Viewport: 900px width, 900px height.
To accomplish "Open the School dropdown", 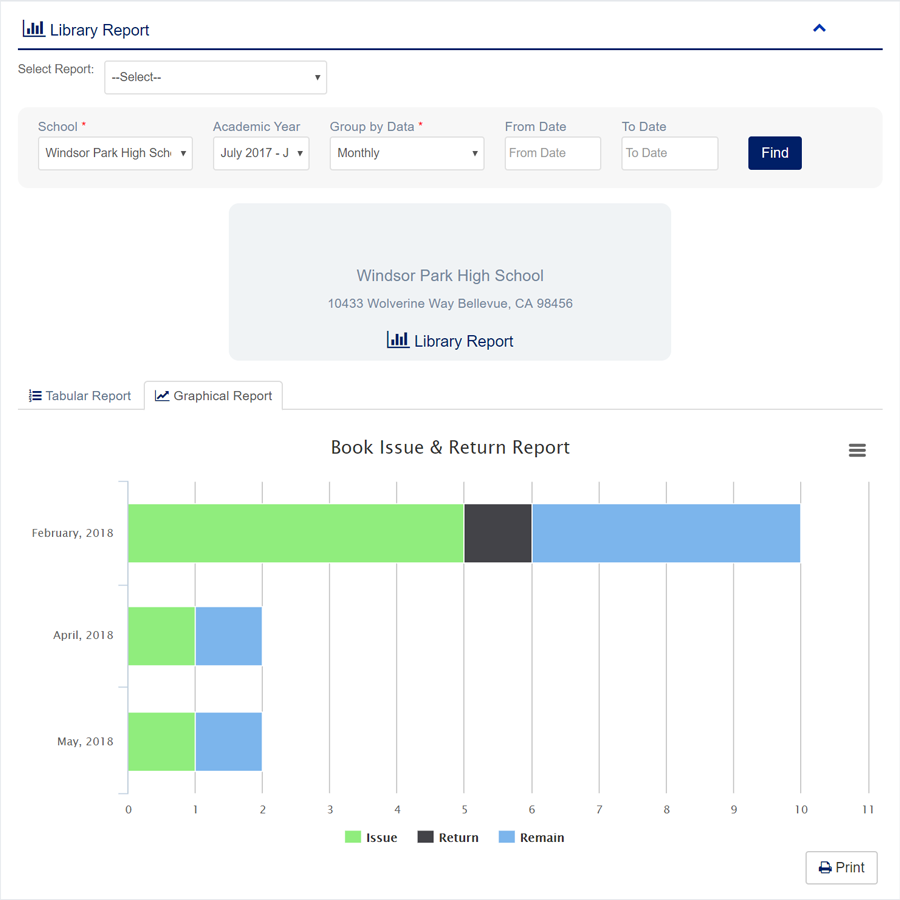I will tap(115, 153).
